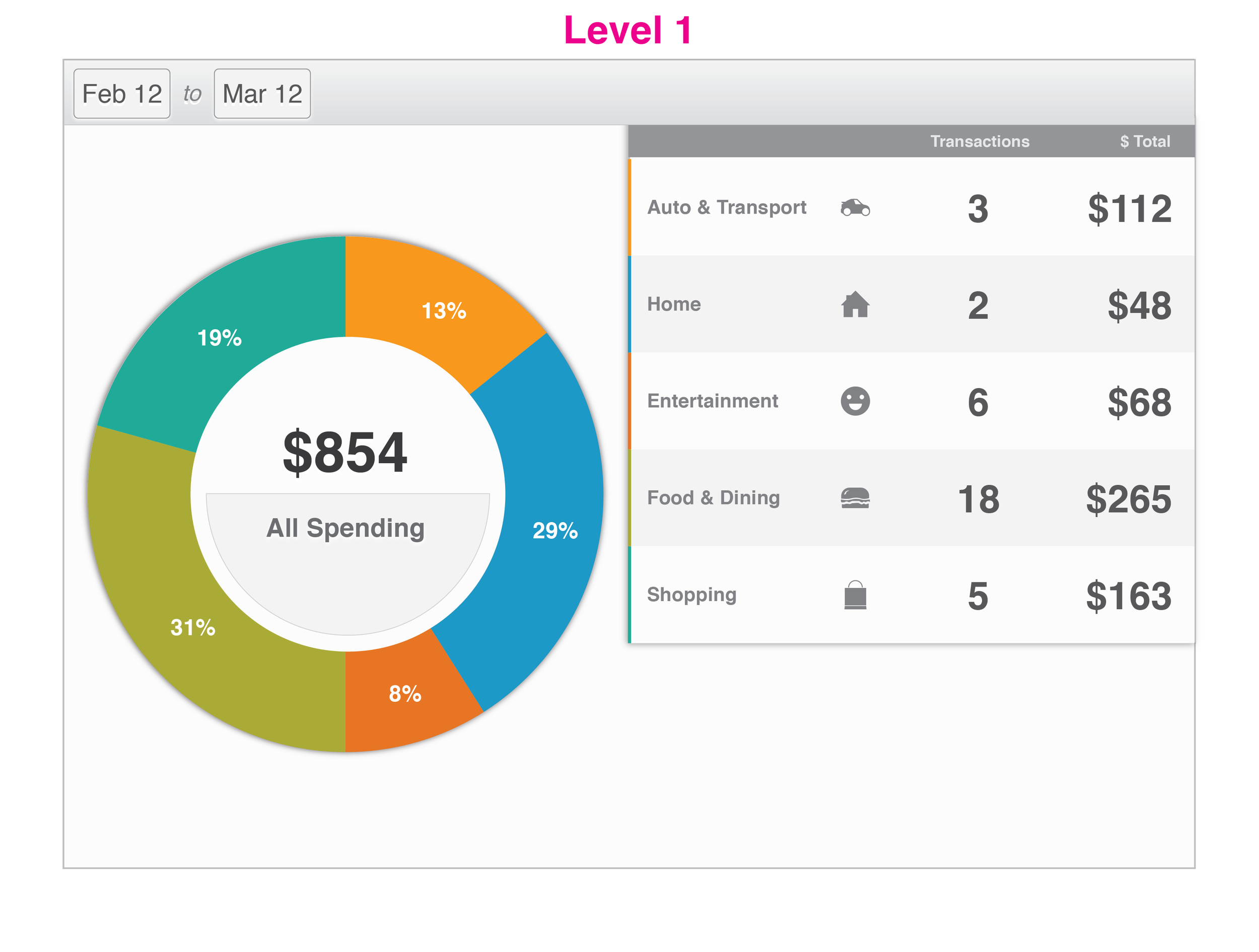1259x952 pixels.
Task: Click the car icon for Auto & Transport
Action: (x=855, y=208)
